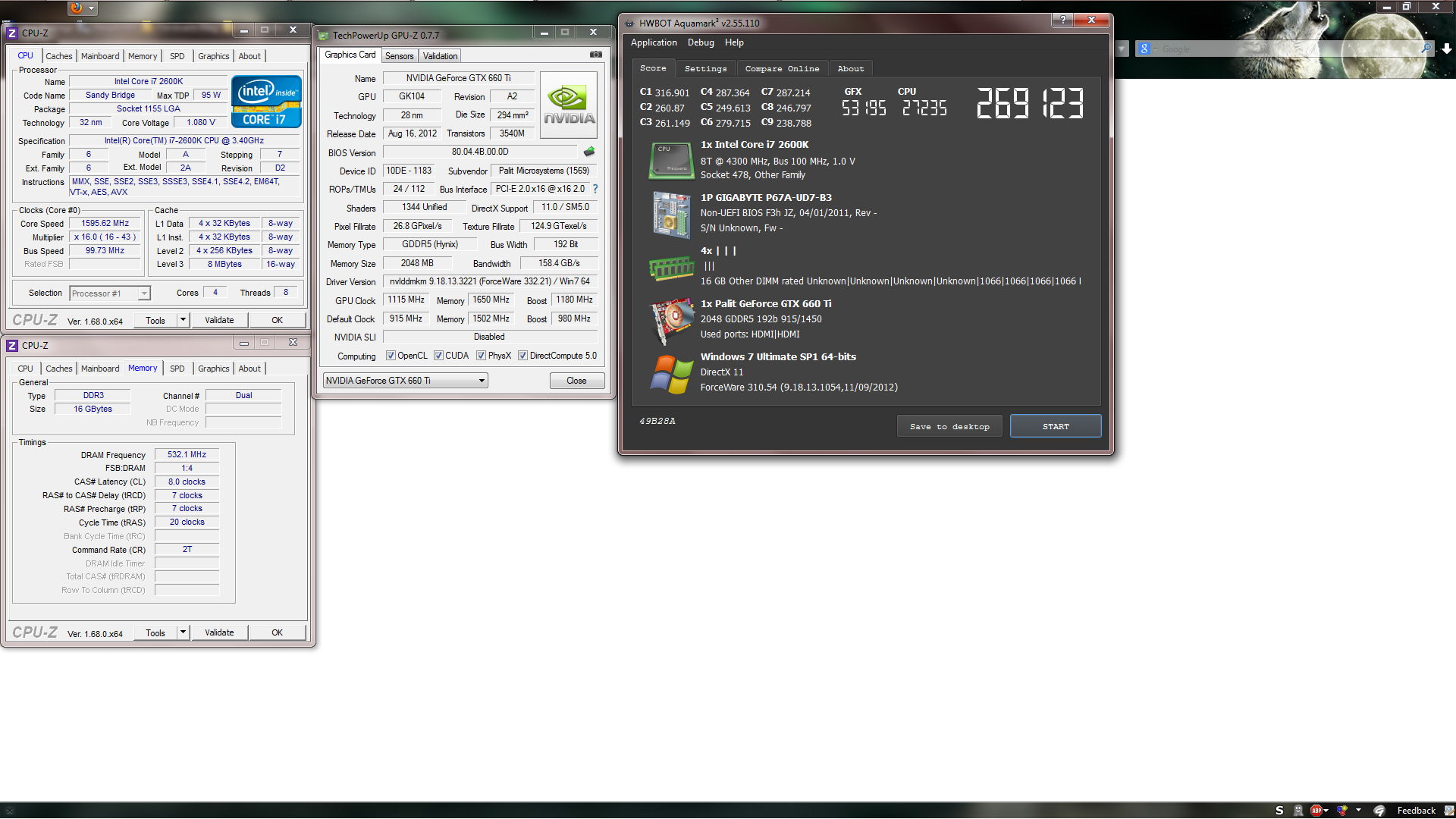Click the motherboard icon in Aquamark
Image resolution: width=1456 pixels, height=819 pixels.
tap(671, 214)
